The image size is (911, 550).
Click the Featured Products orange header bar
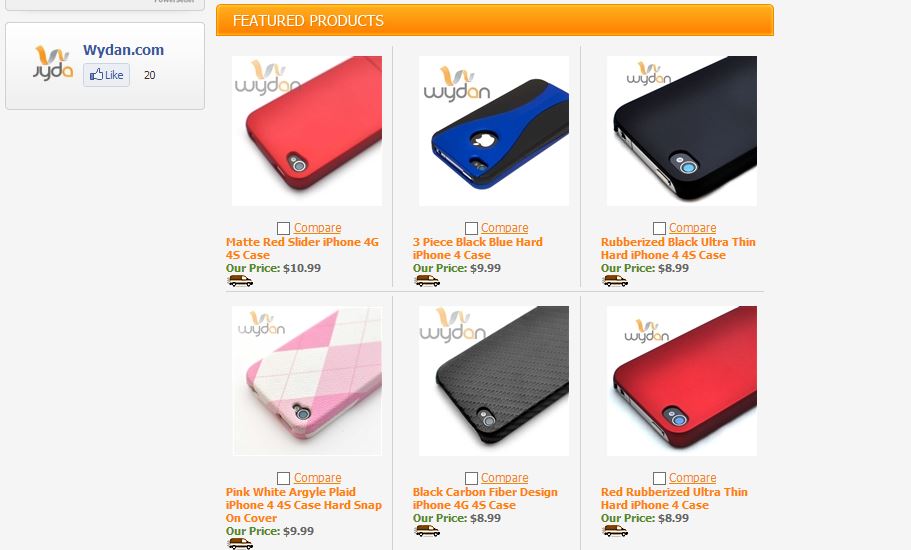pyautogui.click(x=494, y=20)
